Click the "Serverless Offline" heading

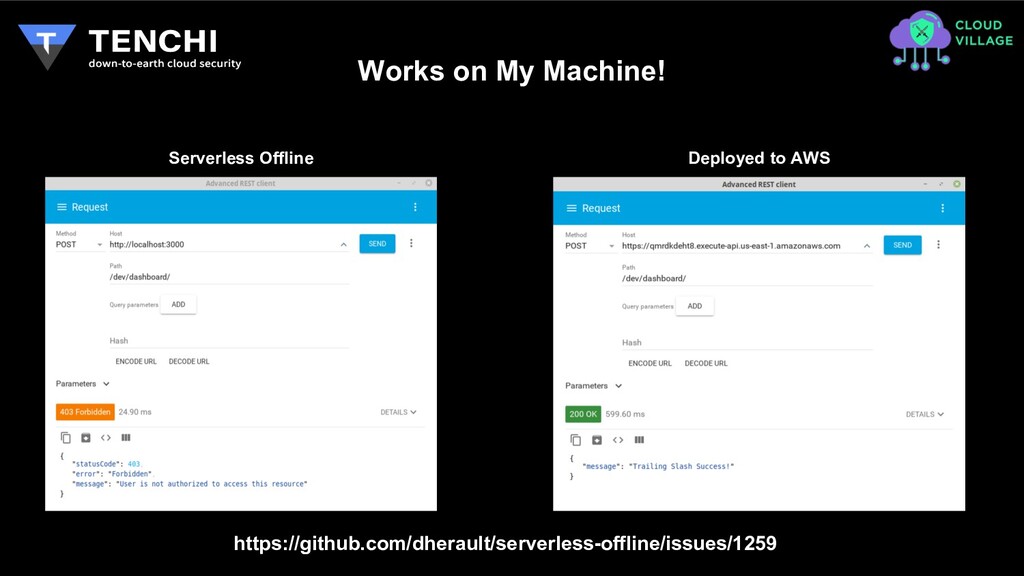tap(241, 158)
